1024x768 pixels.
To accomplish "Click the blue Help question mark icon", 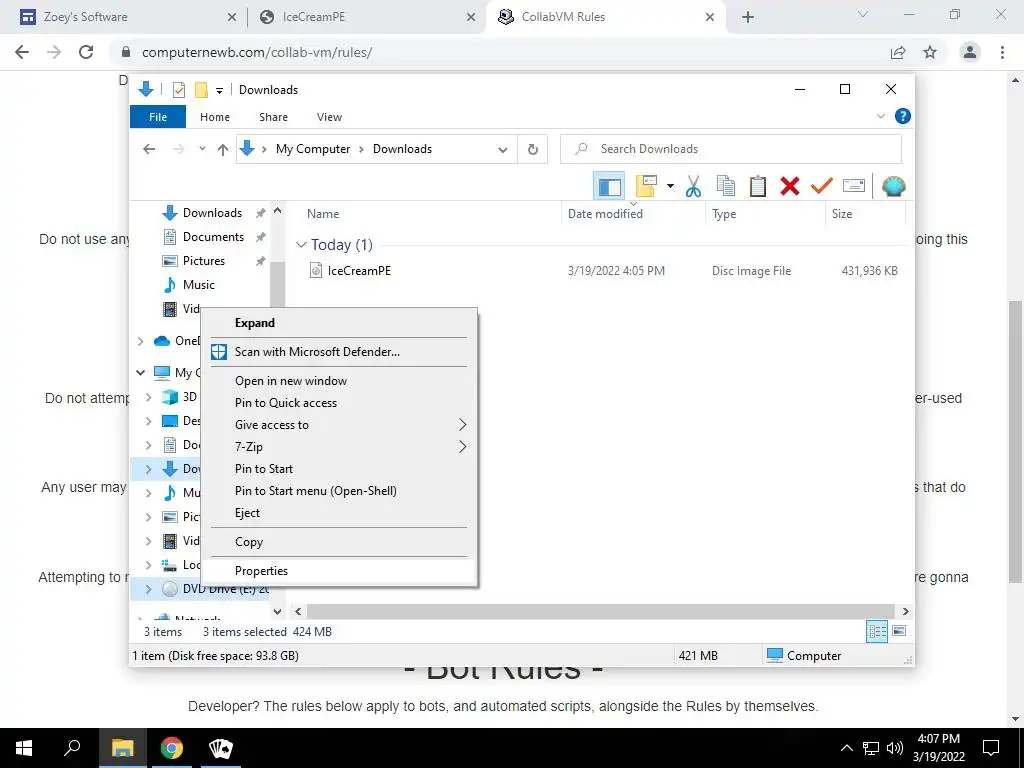I will (903, 116).
